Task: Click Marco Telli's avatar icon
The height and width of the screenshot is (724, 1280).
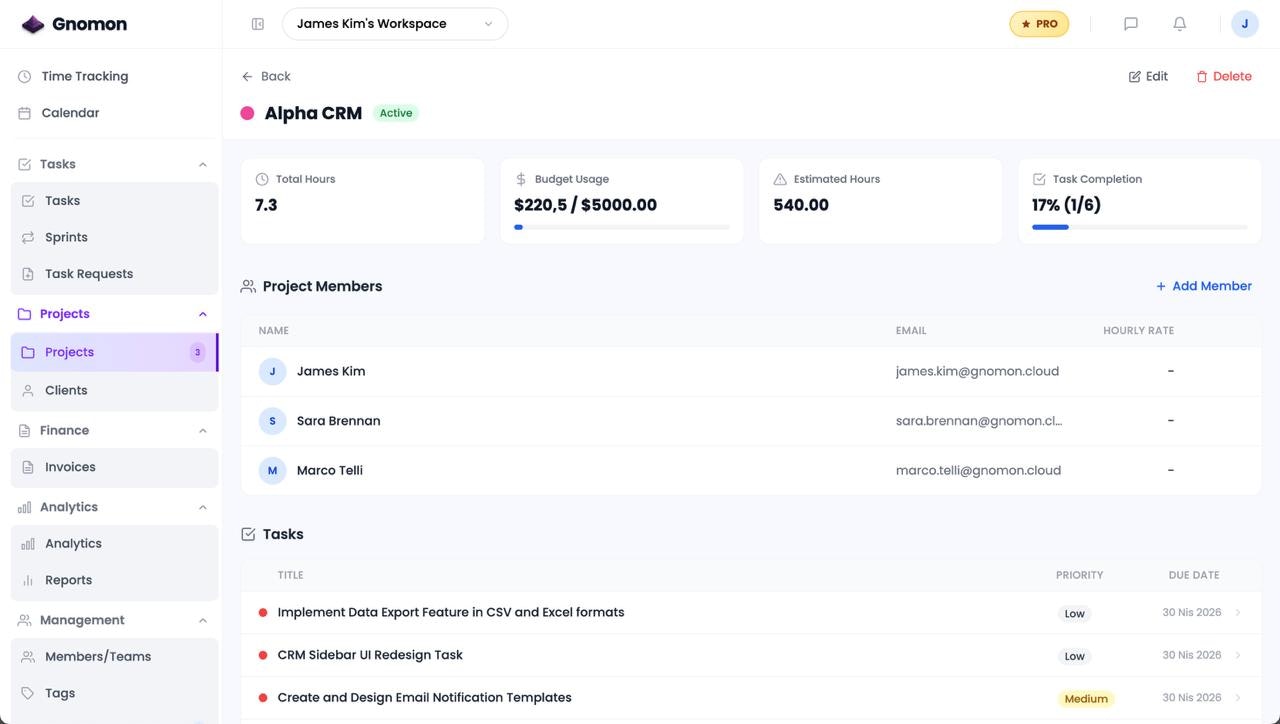Action: pyautogui.click(x=272, y=470)
